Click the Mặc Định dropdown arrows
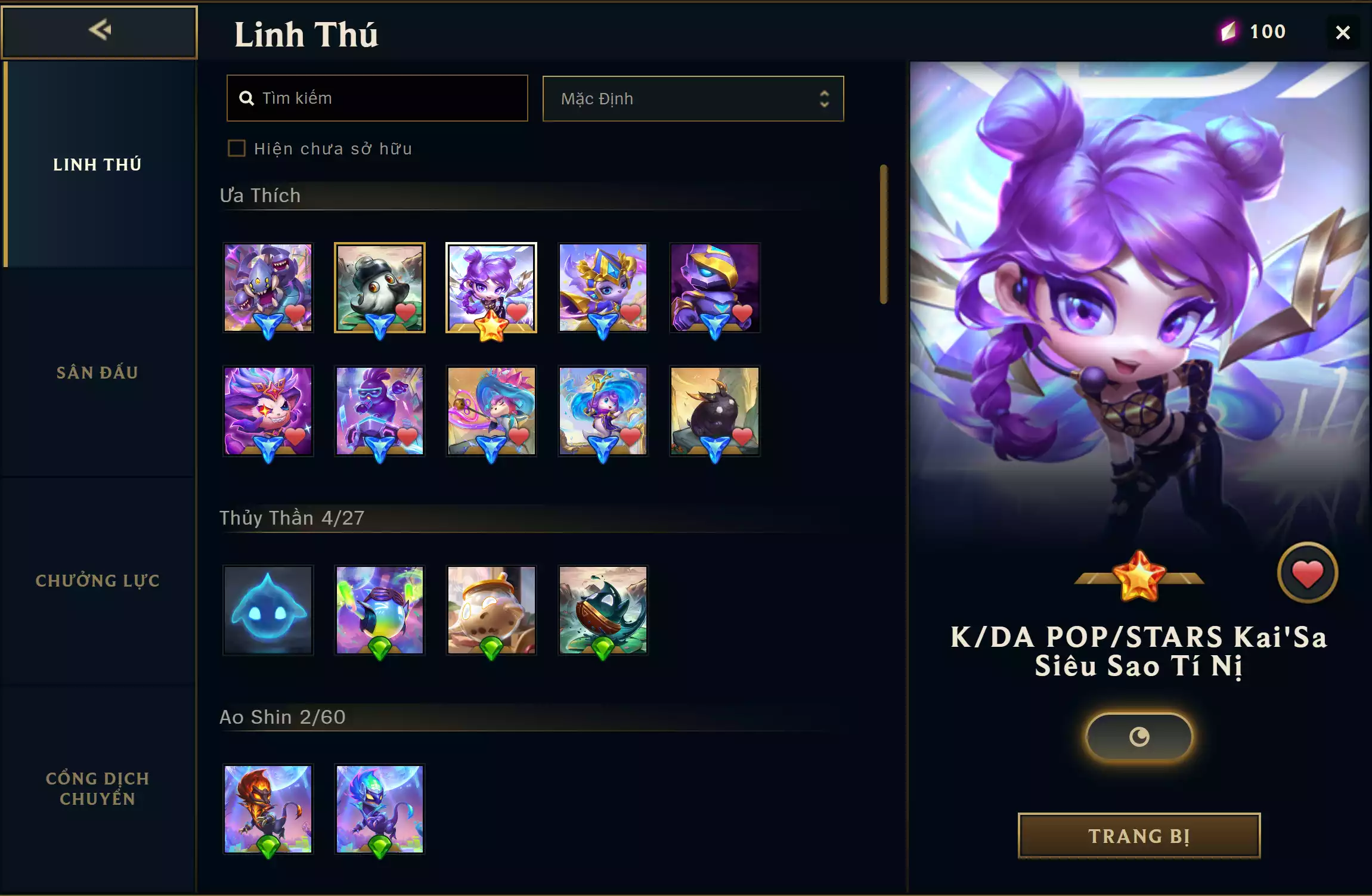This screenshot has width=1372, height=896. point(824,98)
